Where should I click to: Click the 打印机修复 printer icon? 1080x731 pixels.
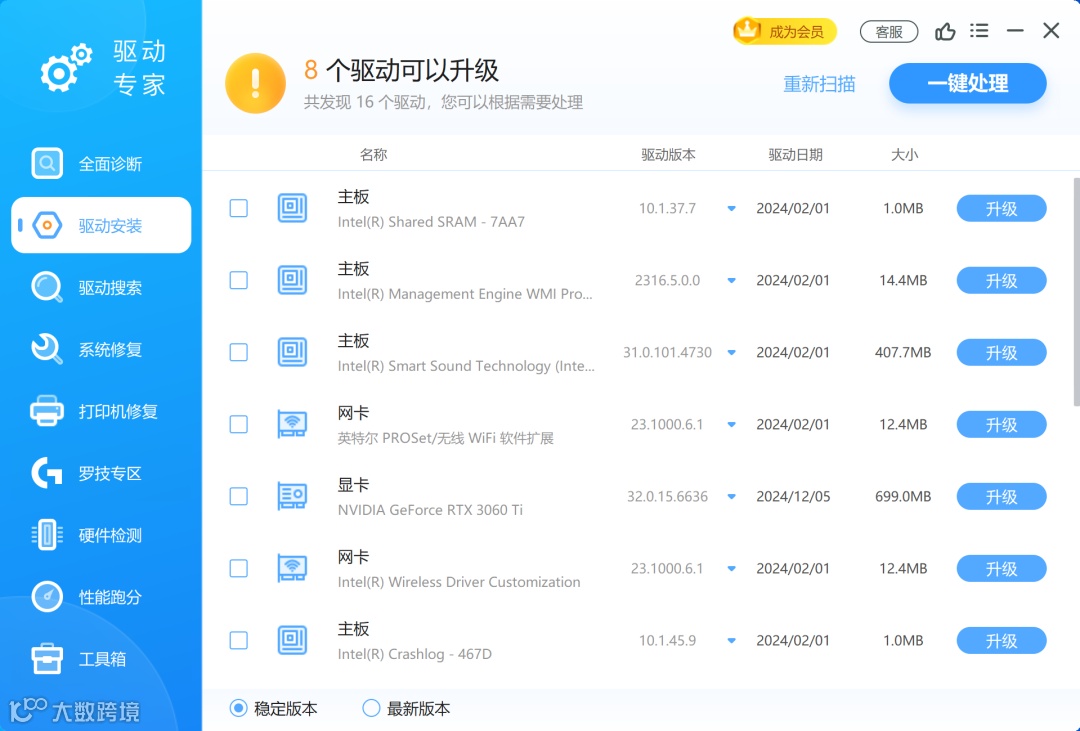[47, 411]
